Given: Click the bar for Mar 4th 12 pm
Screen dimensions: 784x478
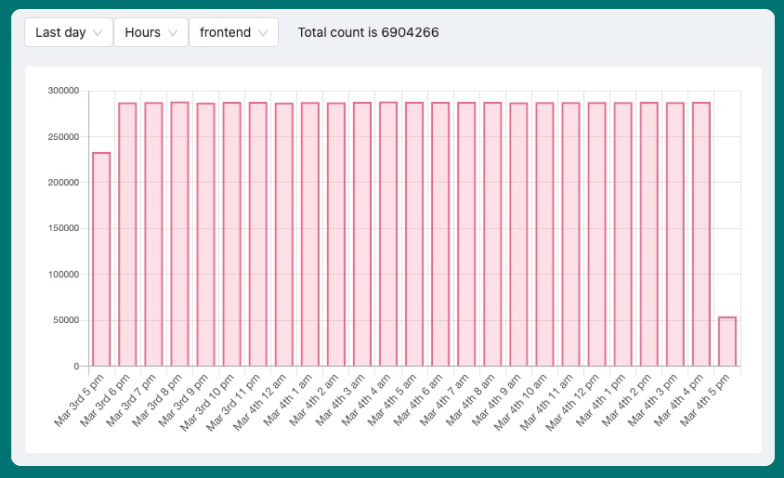Looking at the screenshot, I should [596, 234].
